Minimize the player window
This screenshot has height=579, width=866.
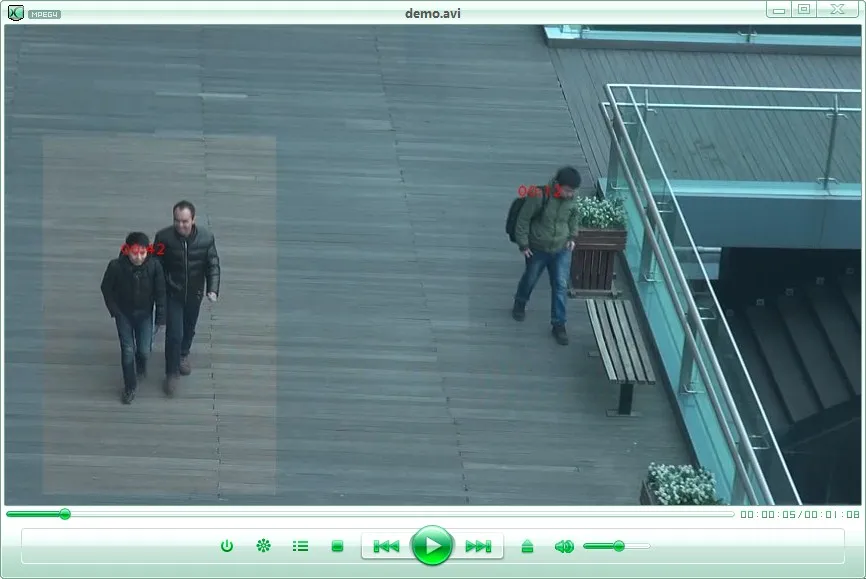[779, 9]
